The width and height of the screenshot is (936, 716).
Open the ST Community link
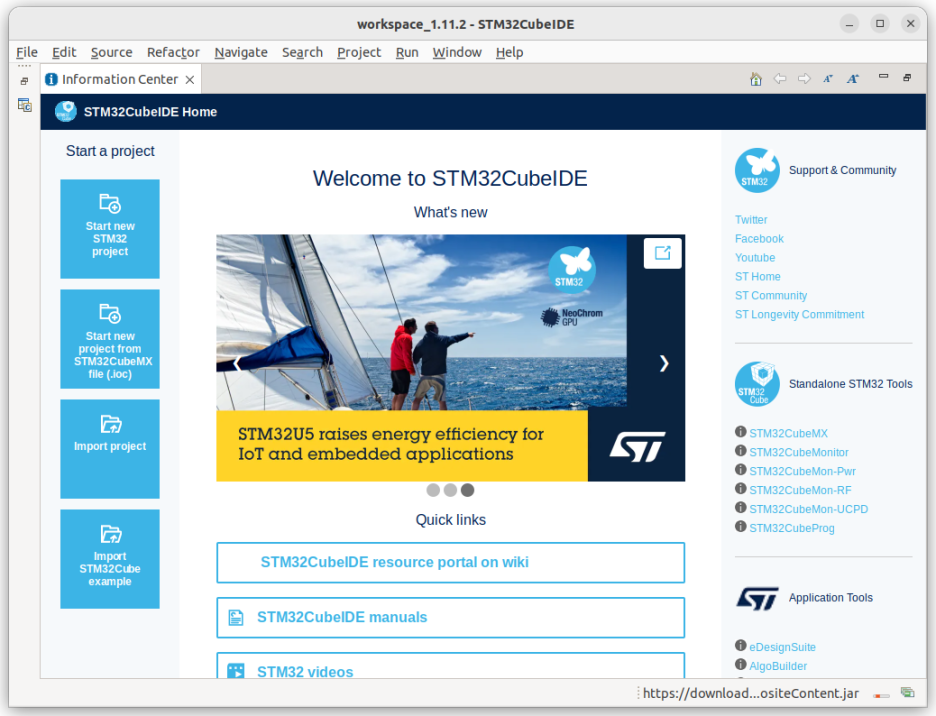coord(771,296)
